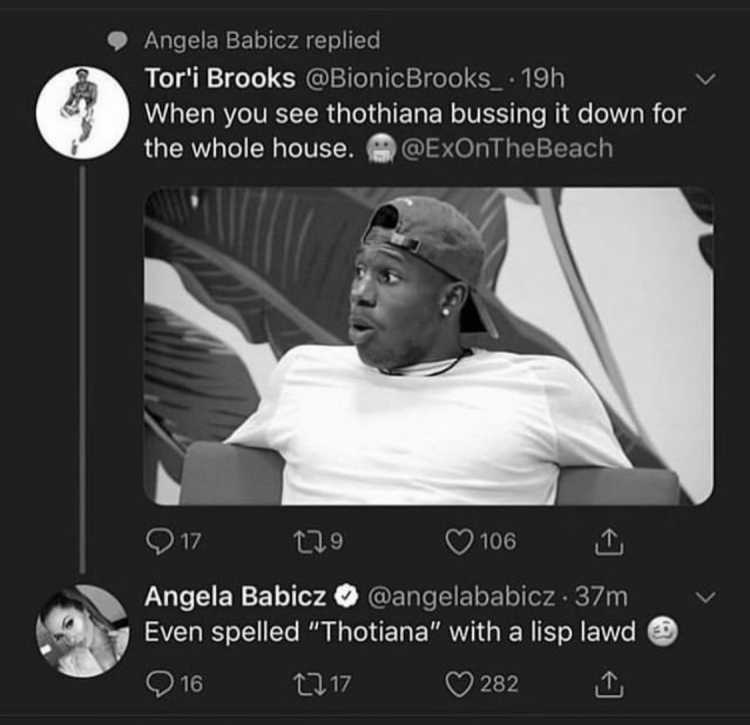Image resolution: width=750 pixels, height=725 pixels.
Task: Click the Tor'i Brooks display name
Action: pos(220,78)
